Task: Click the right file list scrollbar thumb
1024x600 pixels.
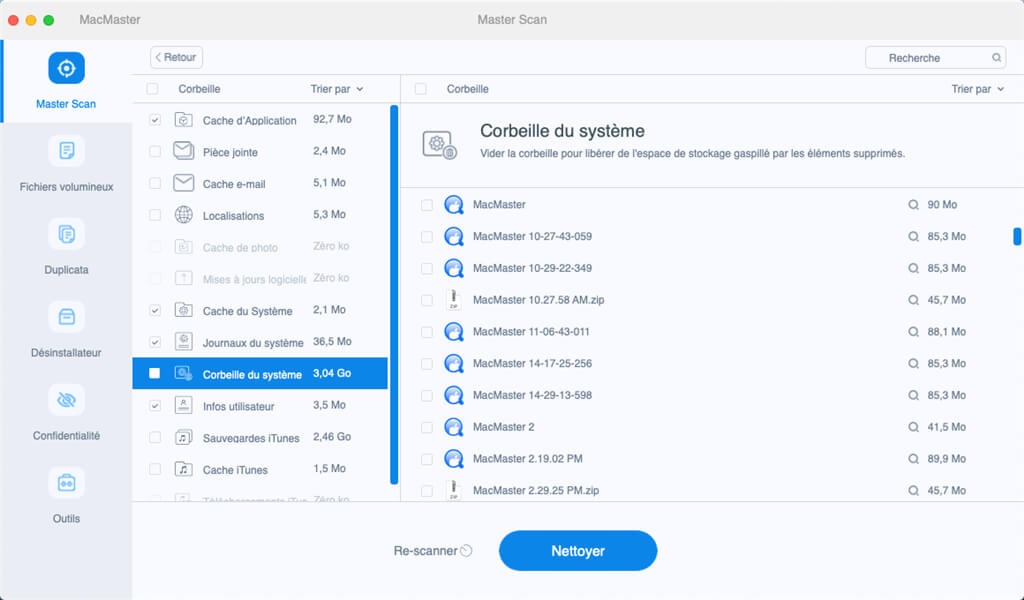Action: 1017,236
